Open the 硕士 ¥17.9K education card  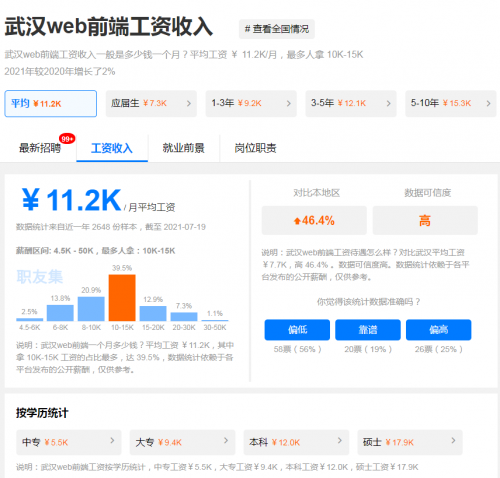click(410, 442)
